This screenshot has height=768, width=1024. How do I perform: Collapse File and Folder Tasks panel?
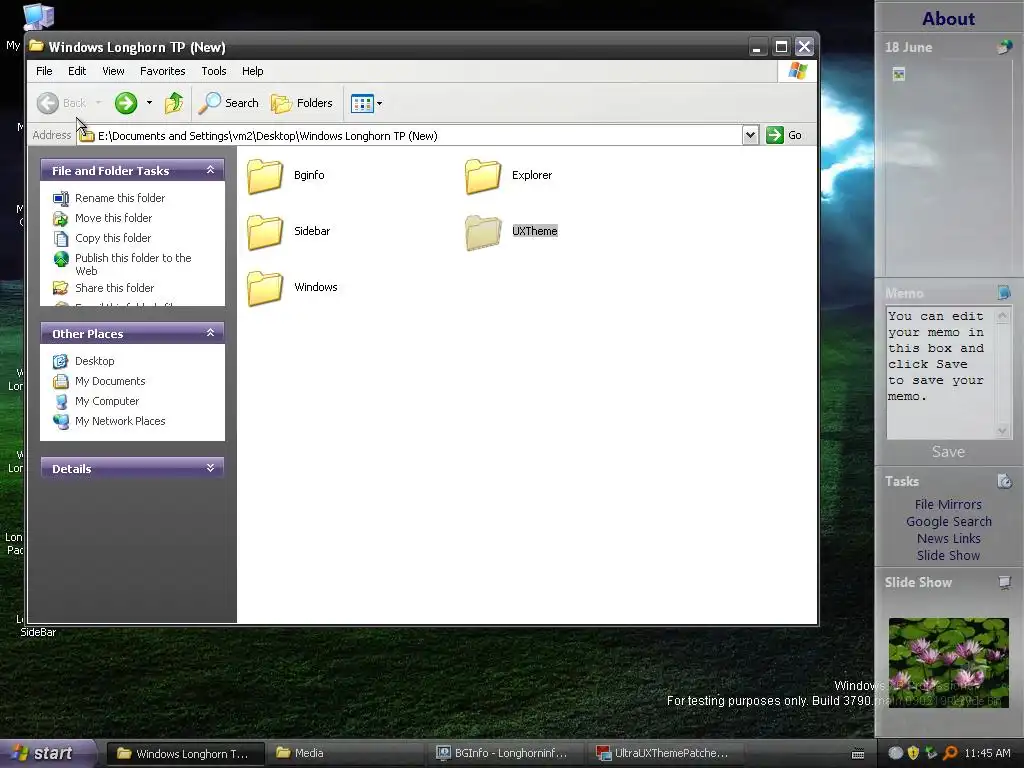[x=210, y=170]
